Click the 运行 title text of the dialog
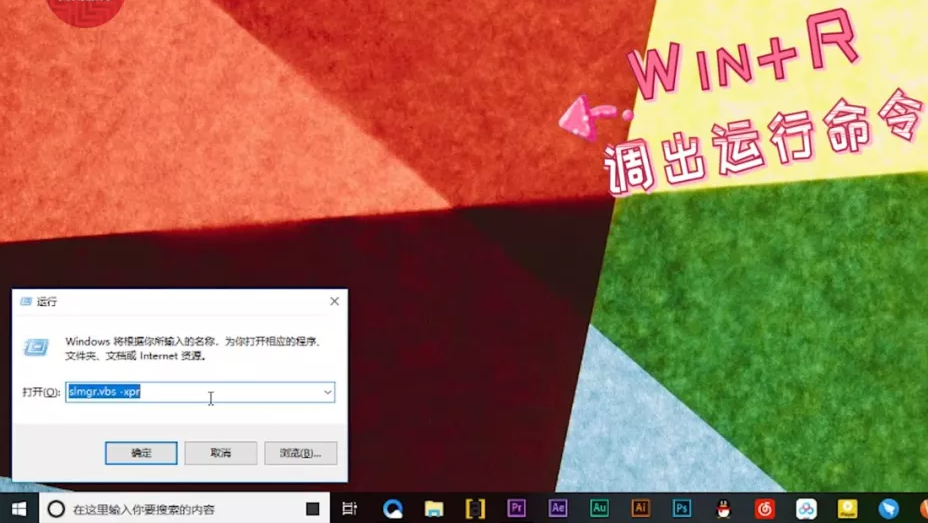The height and width of the screenshot is (523, 928). pyautogui.click(x=47, y=302)
